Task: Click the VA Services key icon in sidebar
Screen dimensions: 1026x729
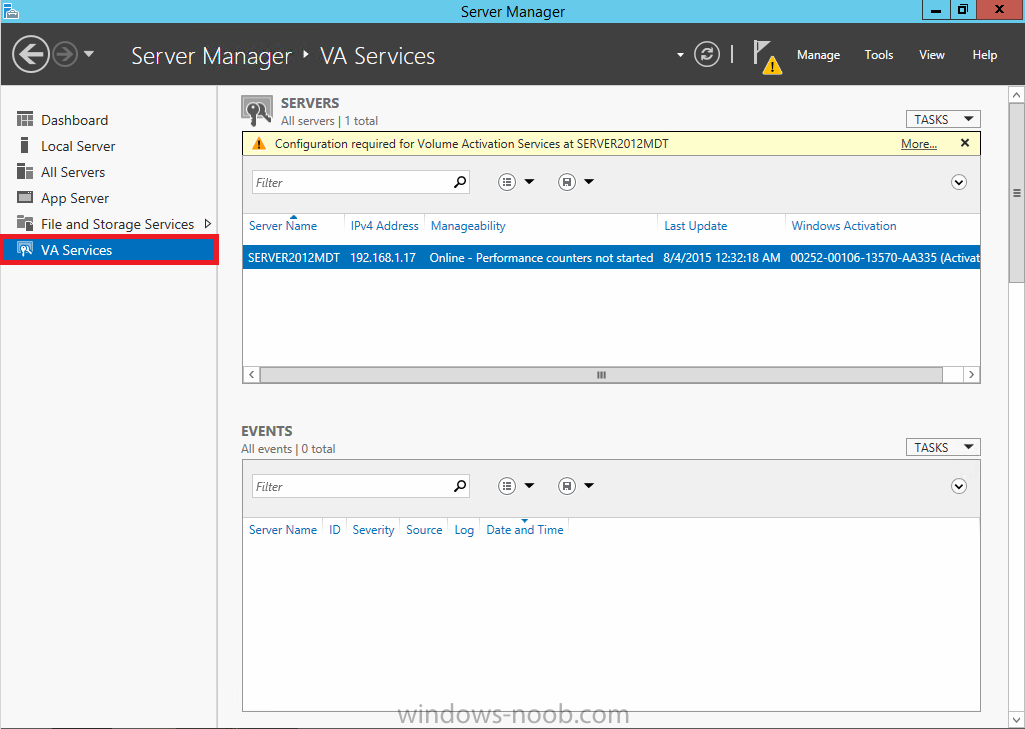Action: tap(25, 249)
